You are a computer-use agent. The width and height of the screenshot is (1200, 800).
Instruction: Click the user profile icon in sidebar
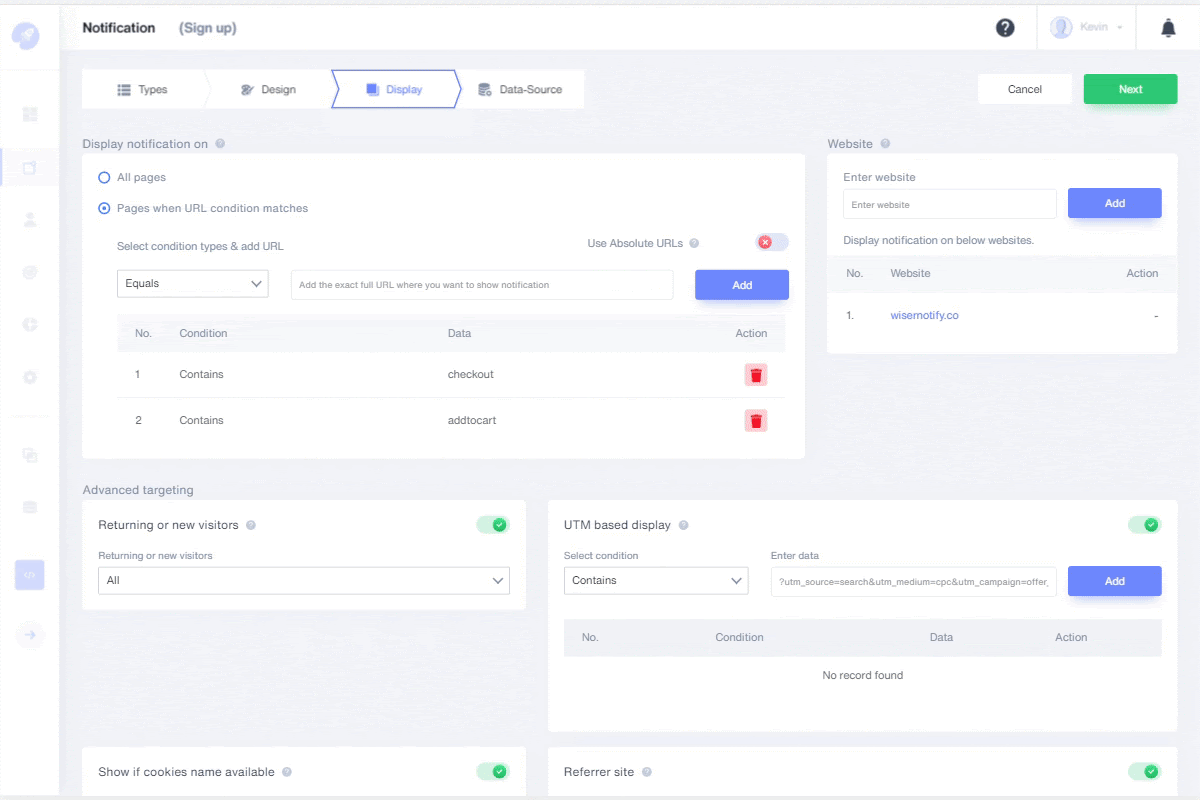tap(30, 220)
